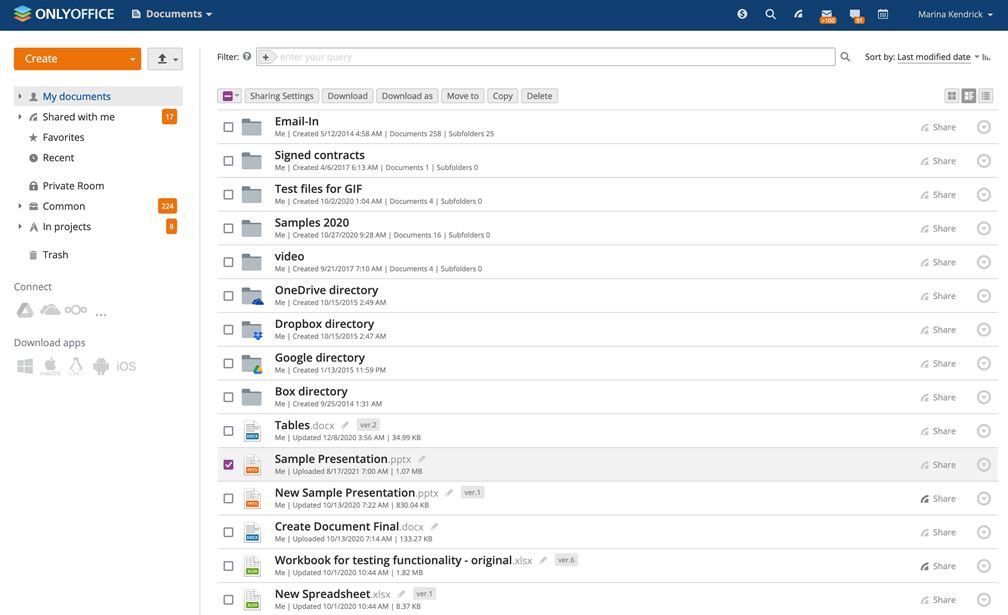Screen dimensions: 1008x615
Task: Connect a Google Drive account
Action: pos(25,311)
